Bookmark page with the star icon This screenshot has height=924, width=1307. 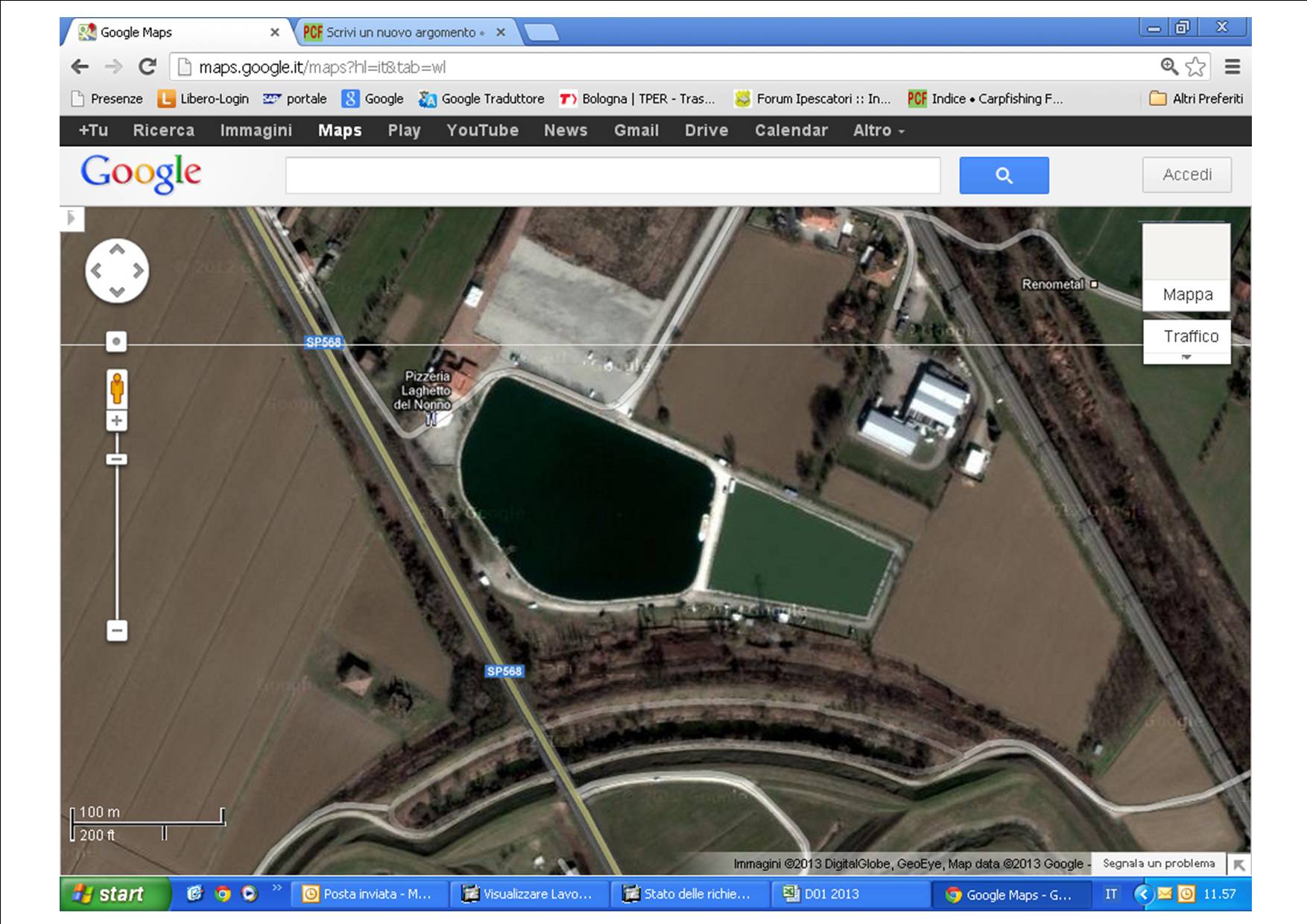[1195, 67]
